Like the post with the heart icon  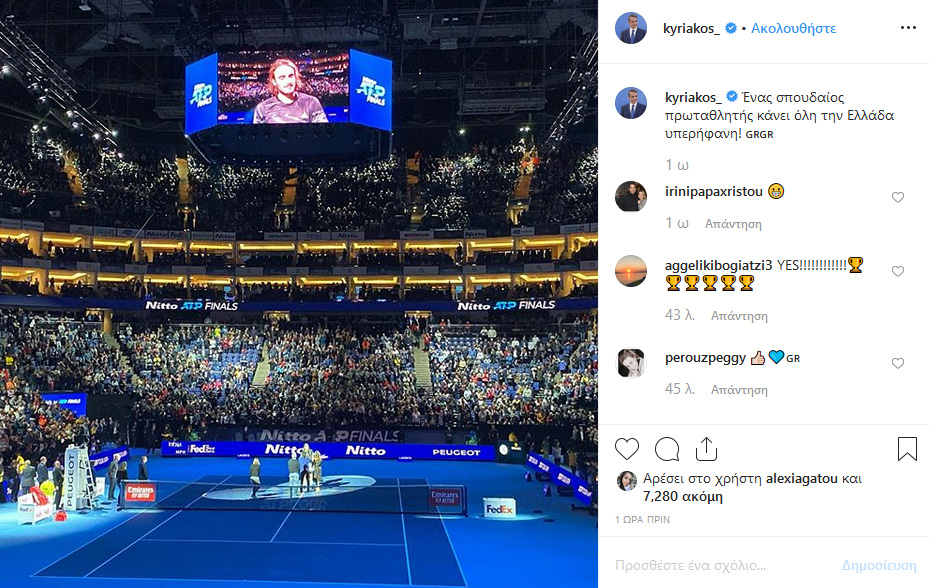[x=627, y=449]
